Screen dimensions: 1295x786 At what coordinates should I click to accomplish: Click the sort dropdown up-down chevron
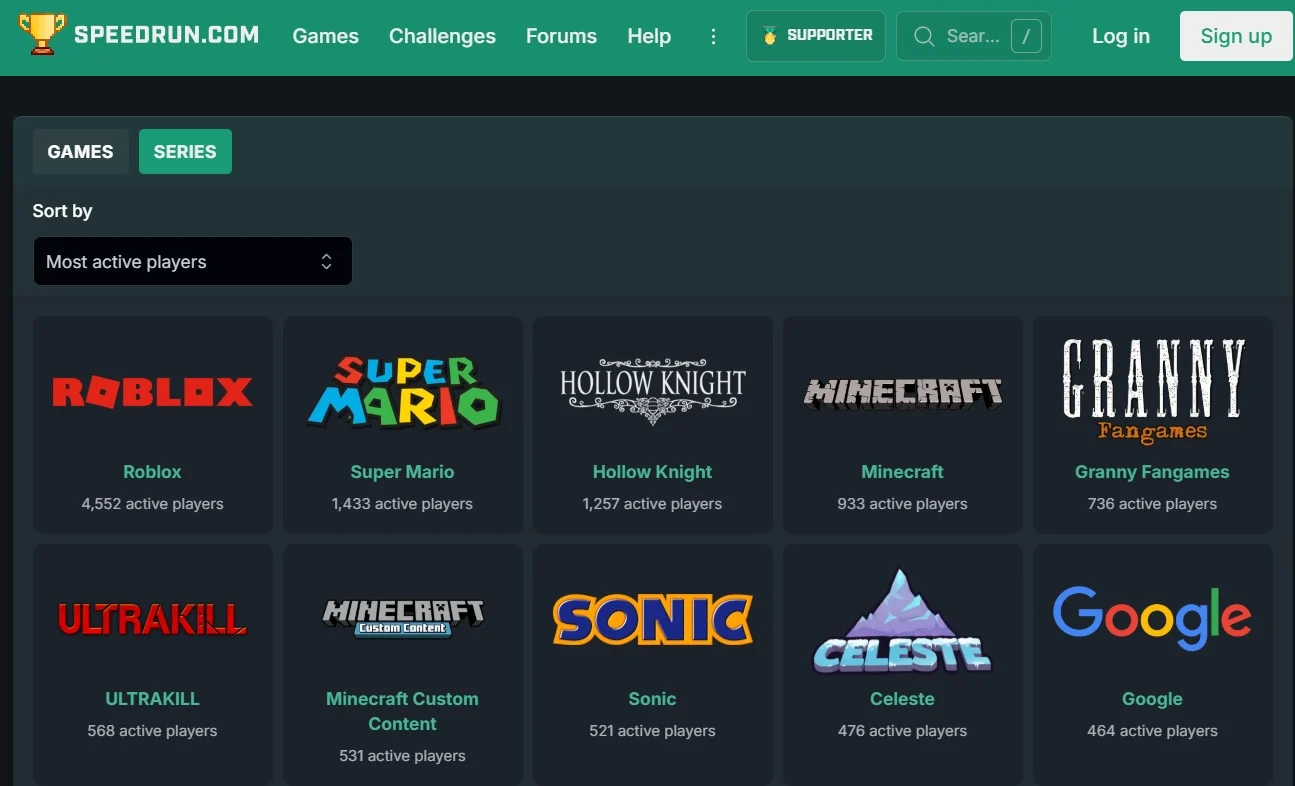coord(326,261)
